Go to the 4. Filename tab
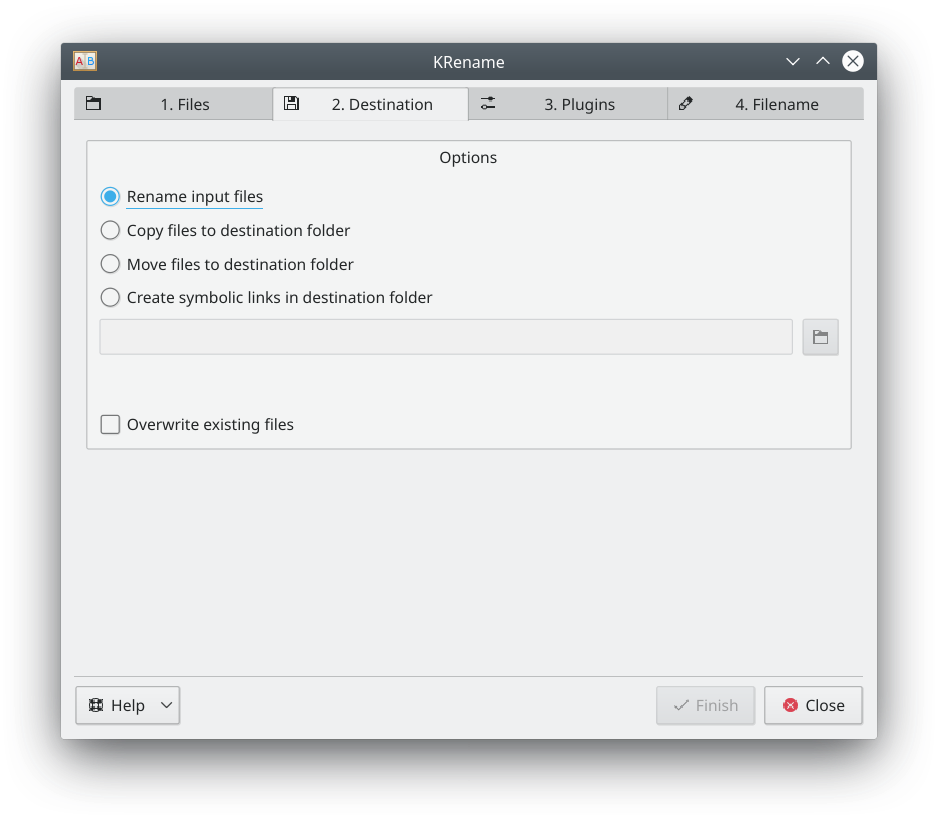 point(765,104)
